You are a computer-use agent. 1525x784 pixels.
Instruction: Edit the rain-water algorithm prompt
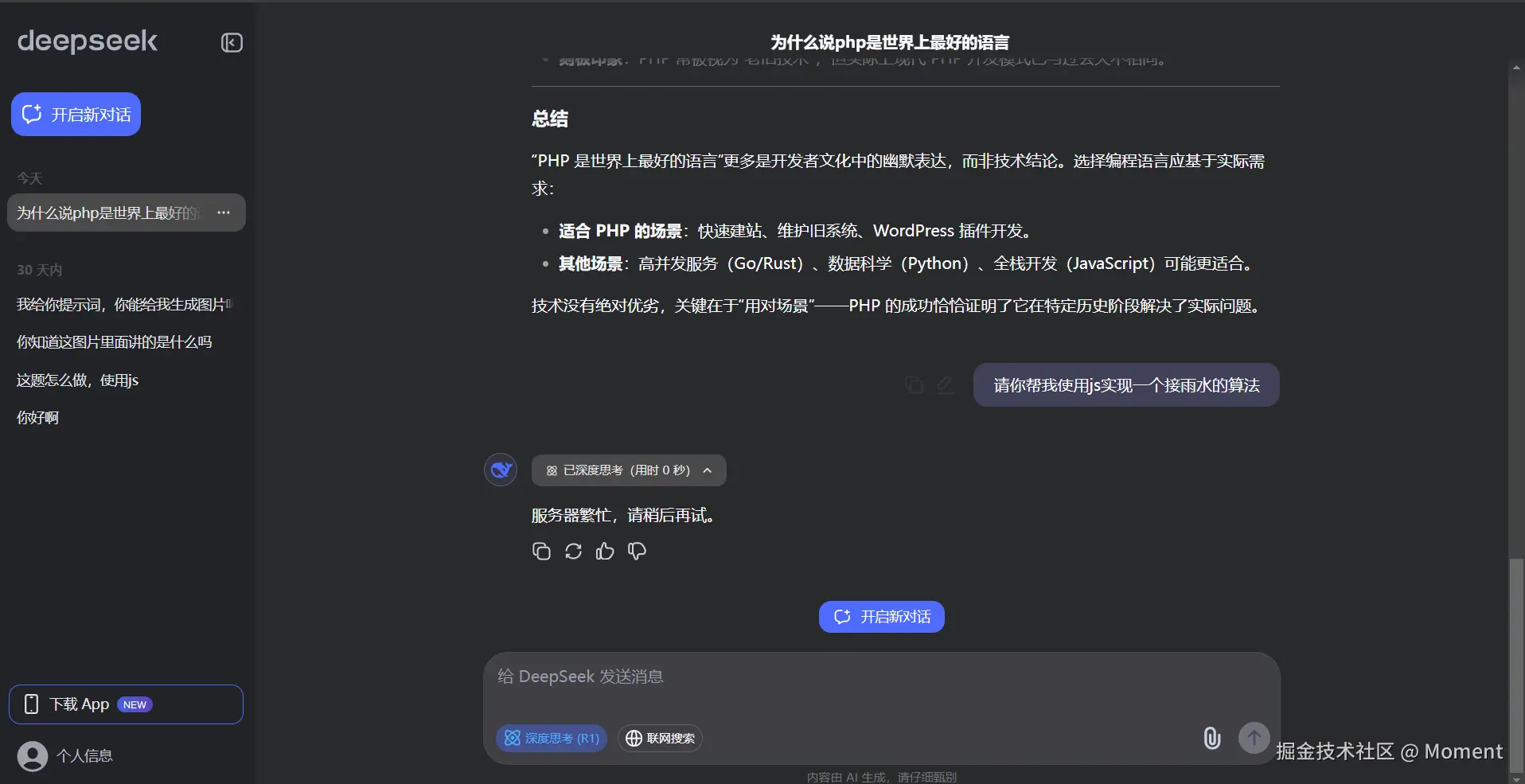pos(945,384)
